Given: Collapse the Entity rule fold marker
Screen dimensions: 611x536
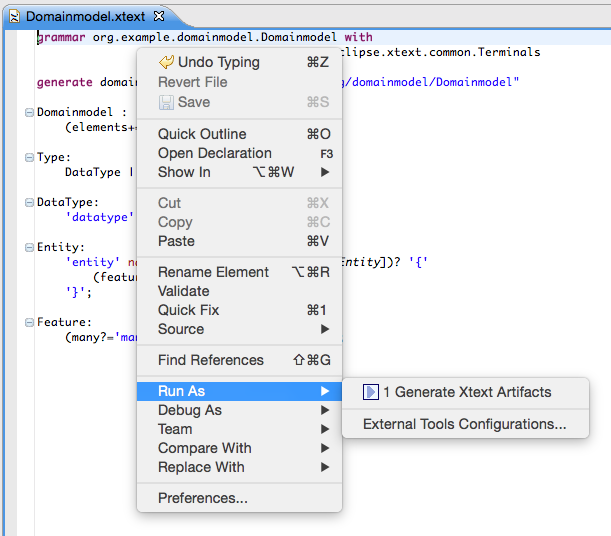Looking at the screenshot, I should tap(29, 247).
